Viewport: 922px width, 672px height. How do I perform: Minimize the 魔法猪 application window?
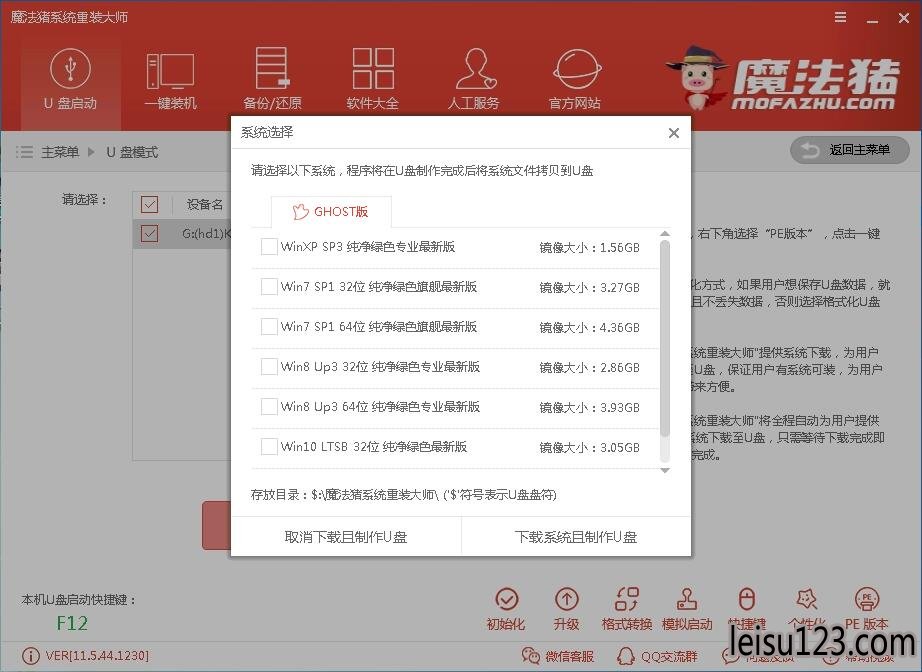pos(873,19)
